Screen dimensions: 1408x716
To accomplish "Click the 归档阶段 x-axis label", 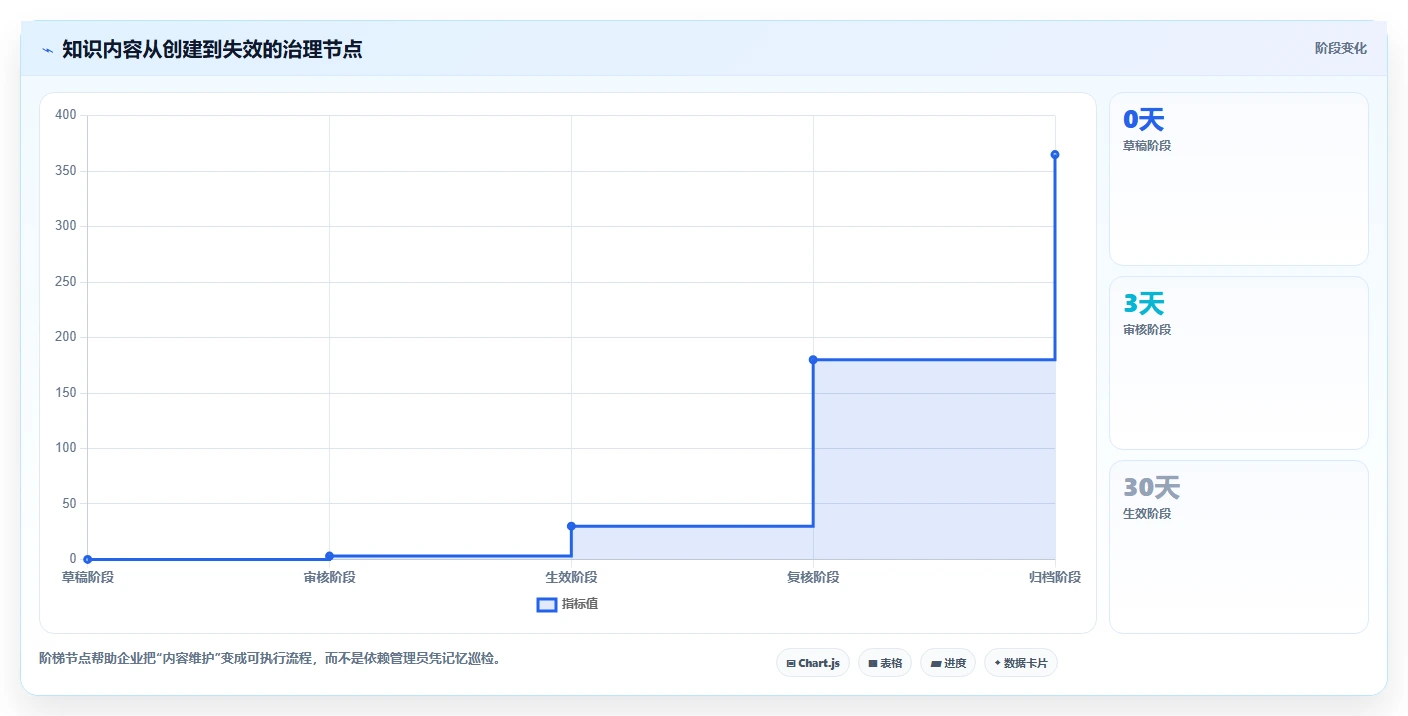I will coord(1055,577).
